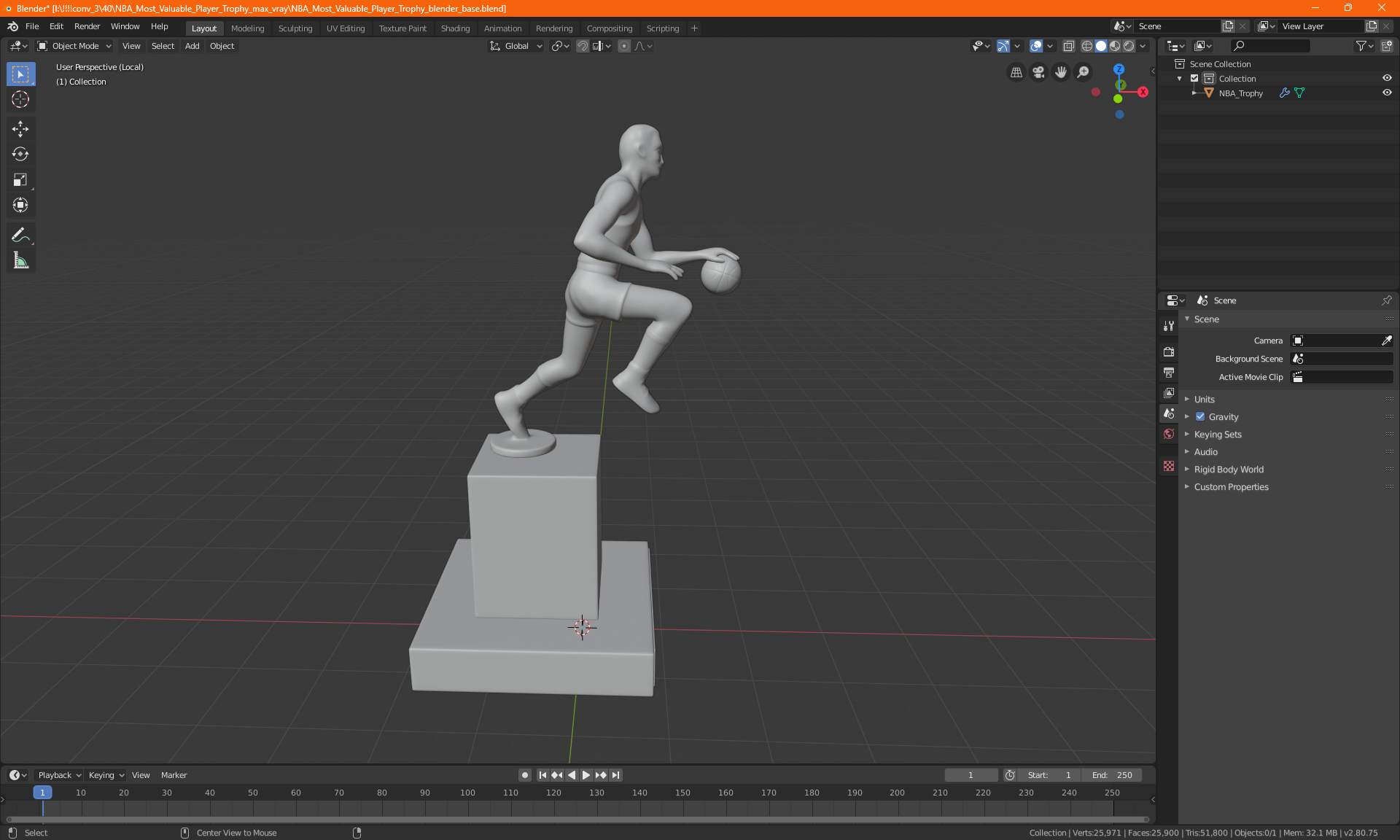Viewport: 1400px width, 840px height.
Task: Play animation forward
Action: (586, 775)
